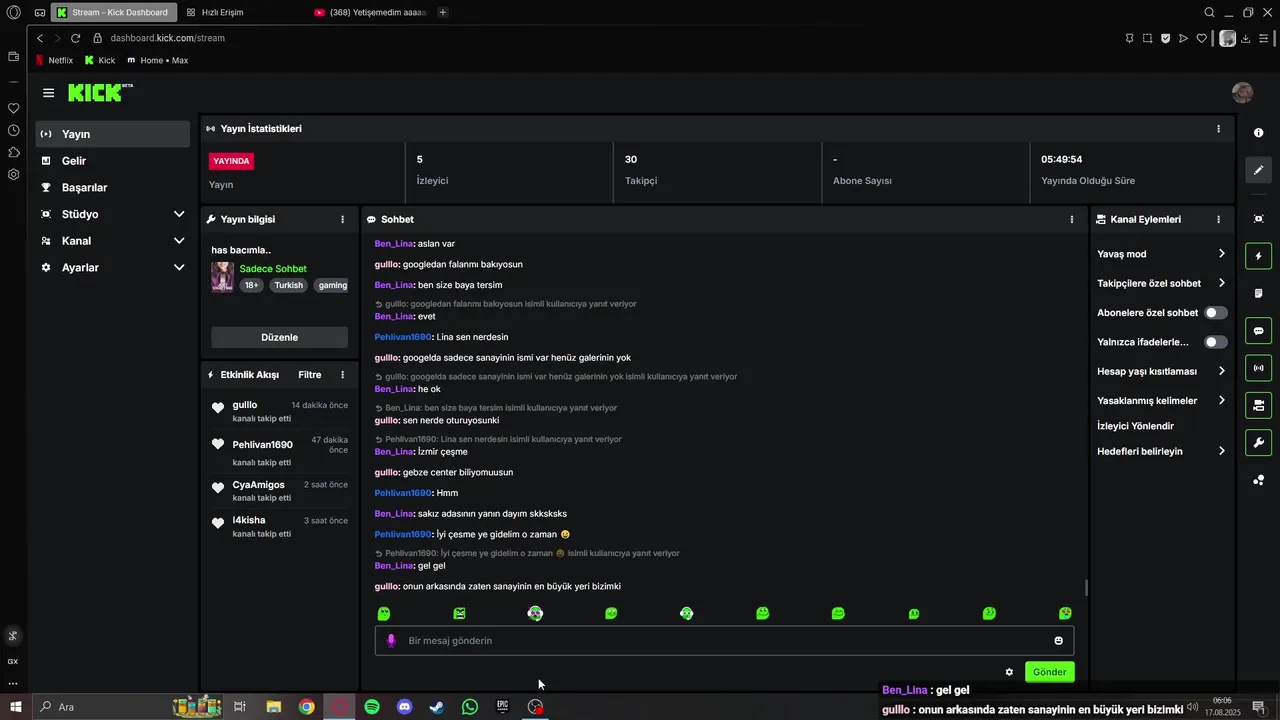Viewport: 1280px width, 720px height.
Task: Click the stream category thumbnail image
Action: 222,277
